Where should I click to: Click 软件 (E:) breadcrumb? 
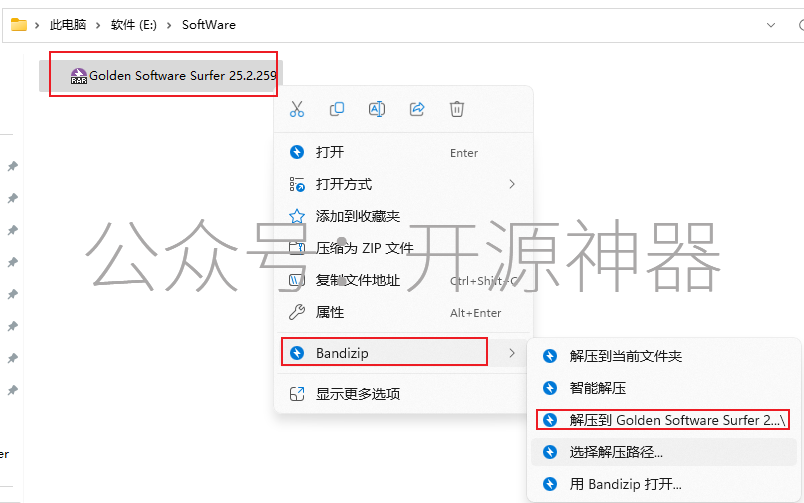click(133, 25)
